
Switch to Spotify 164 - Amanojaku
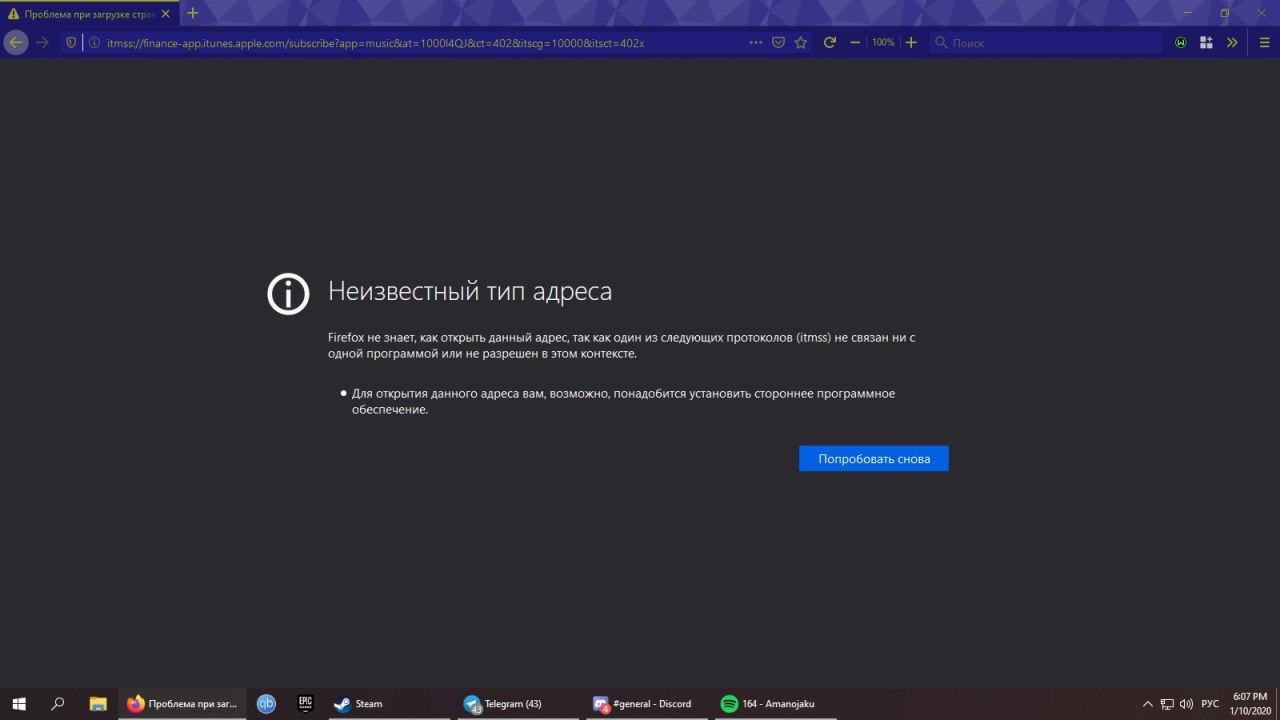[778, 704]
